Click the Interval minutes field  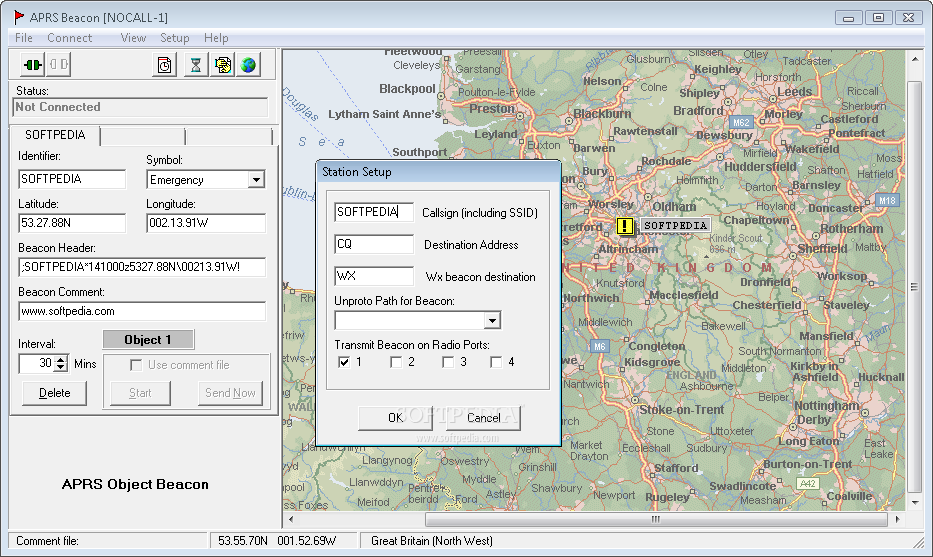[x=37, y=363]
